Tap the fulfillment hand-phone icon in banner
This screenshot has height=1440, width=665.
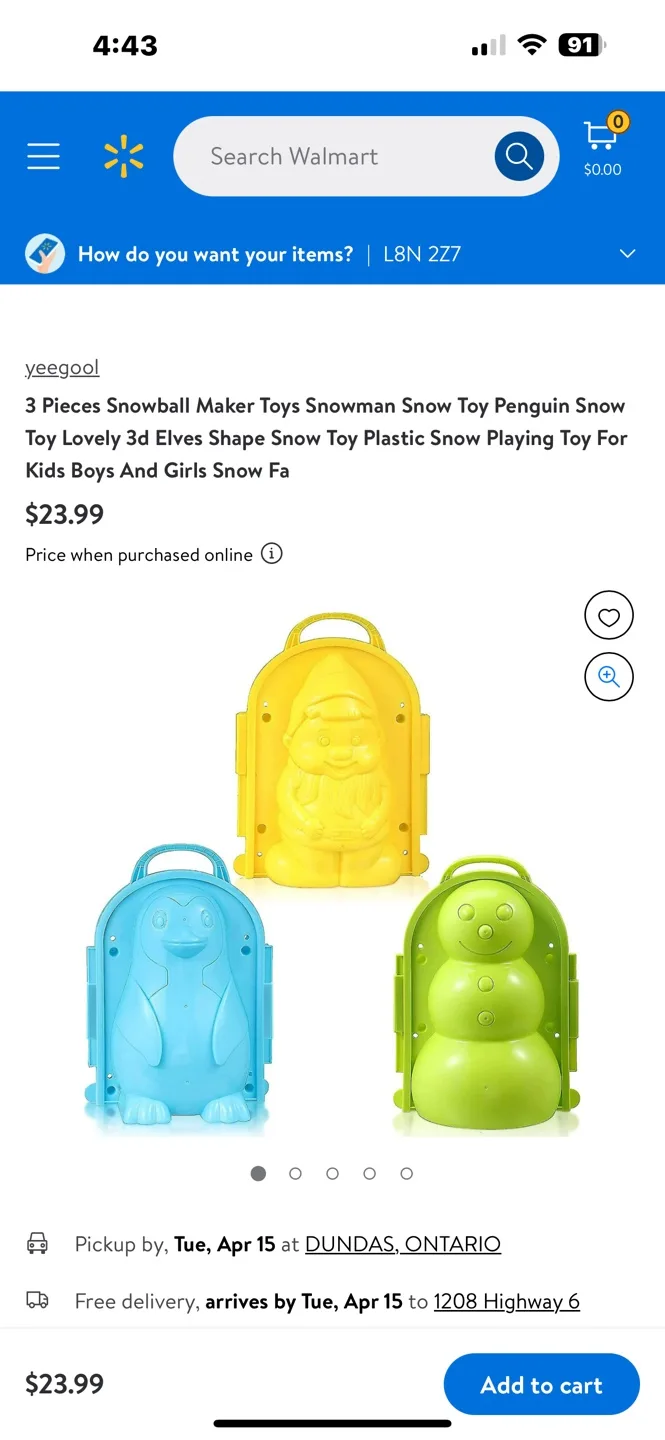coord(45,254)
